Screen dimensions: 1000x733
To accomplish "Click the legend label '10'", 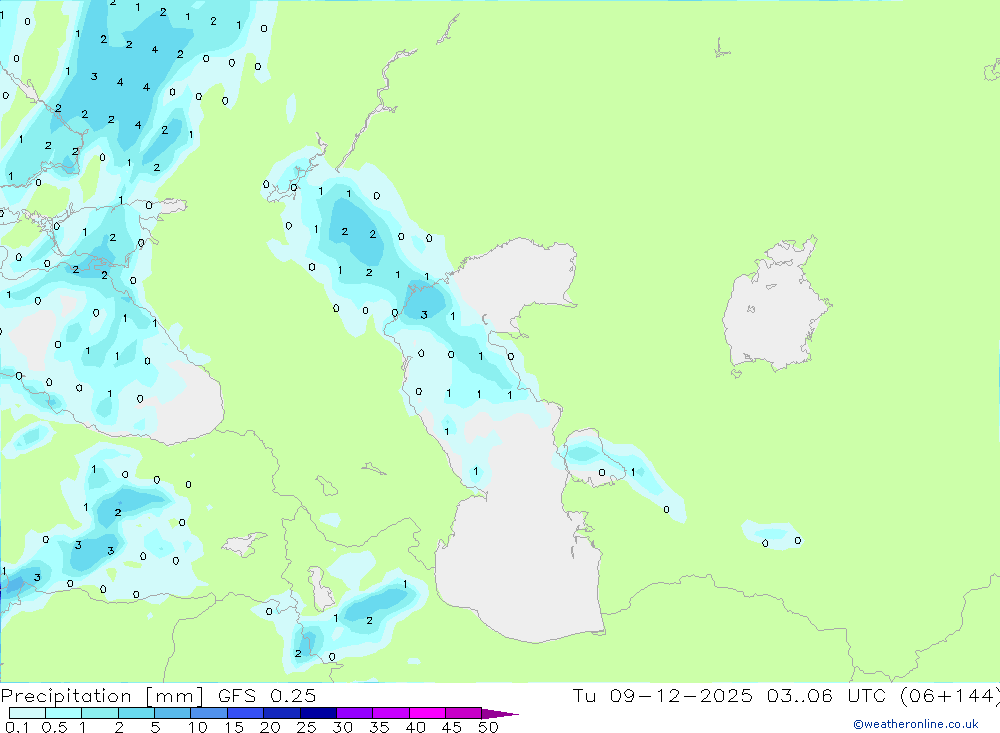I will click(x=198, y=727).
